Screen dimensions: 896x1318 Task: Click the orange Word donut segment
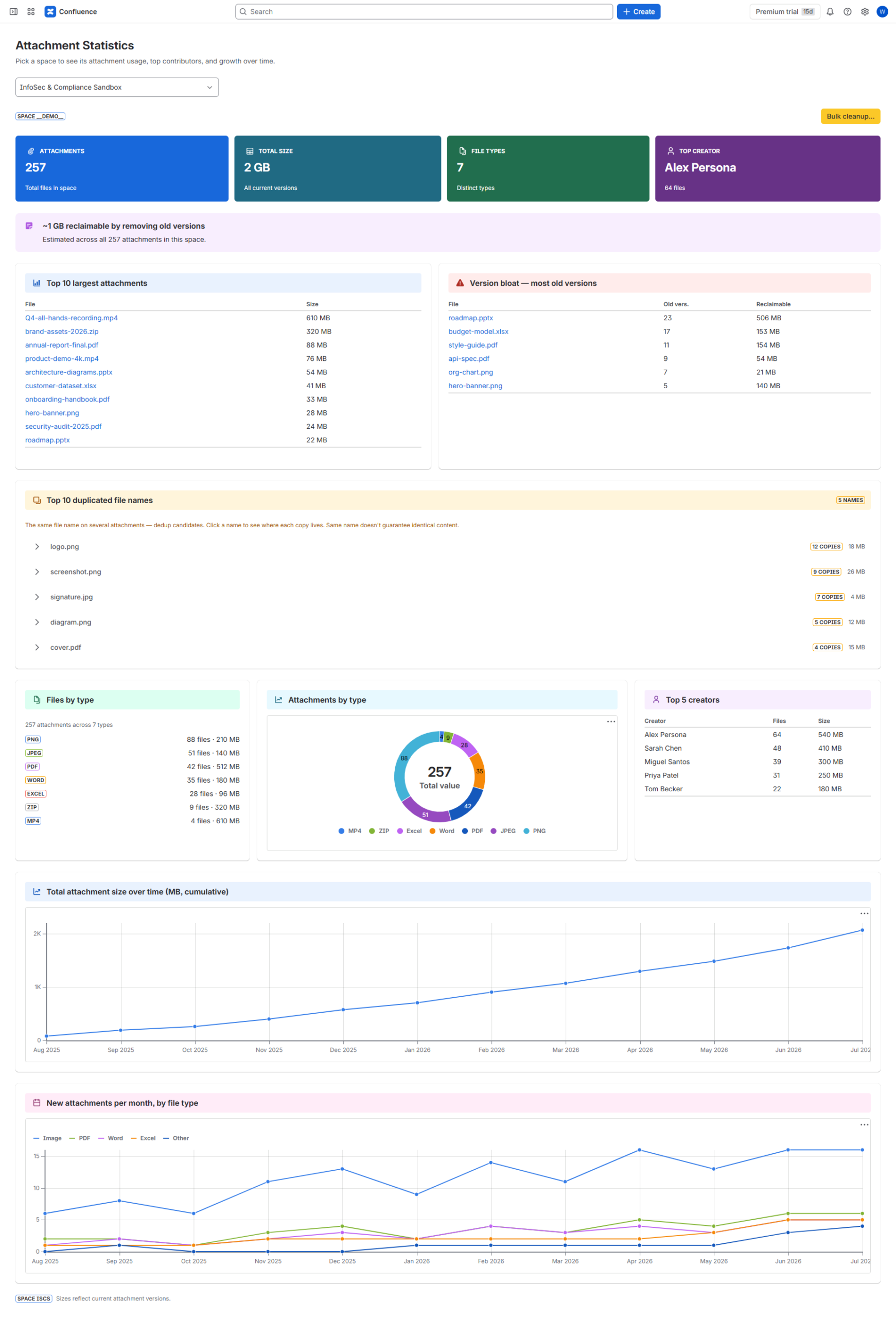[479, 771]
